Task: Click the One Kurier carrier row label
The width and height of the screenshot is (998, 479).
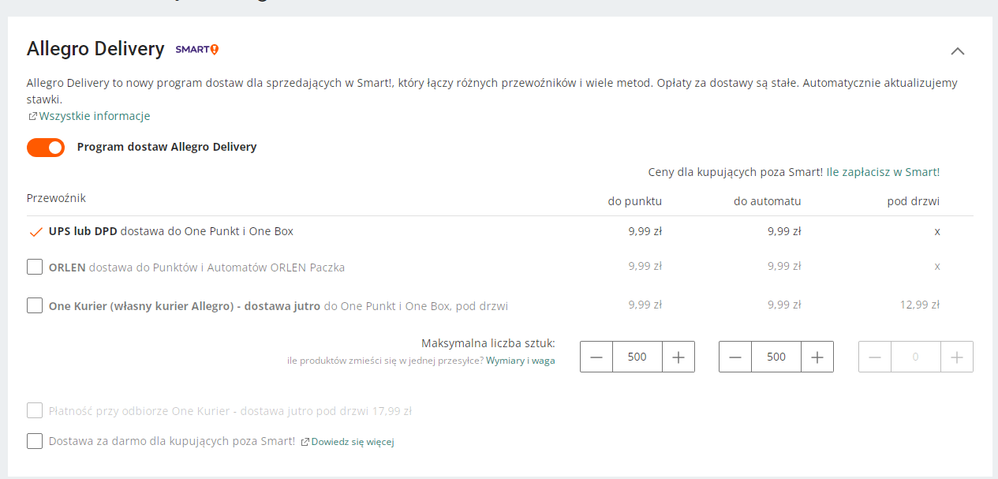Action: (278, 306)
